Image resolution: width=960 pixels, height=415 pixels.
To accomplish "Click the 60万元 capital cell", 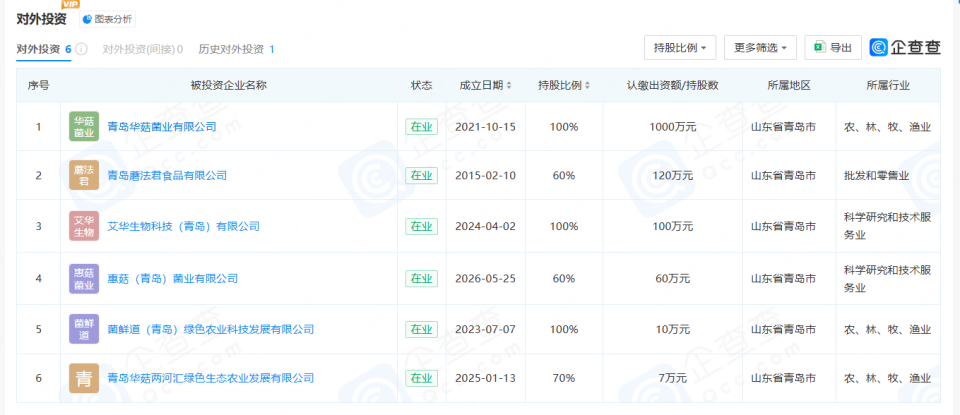I will pyautogui.click(x=672, y=279).
